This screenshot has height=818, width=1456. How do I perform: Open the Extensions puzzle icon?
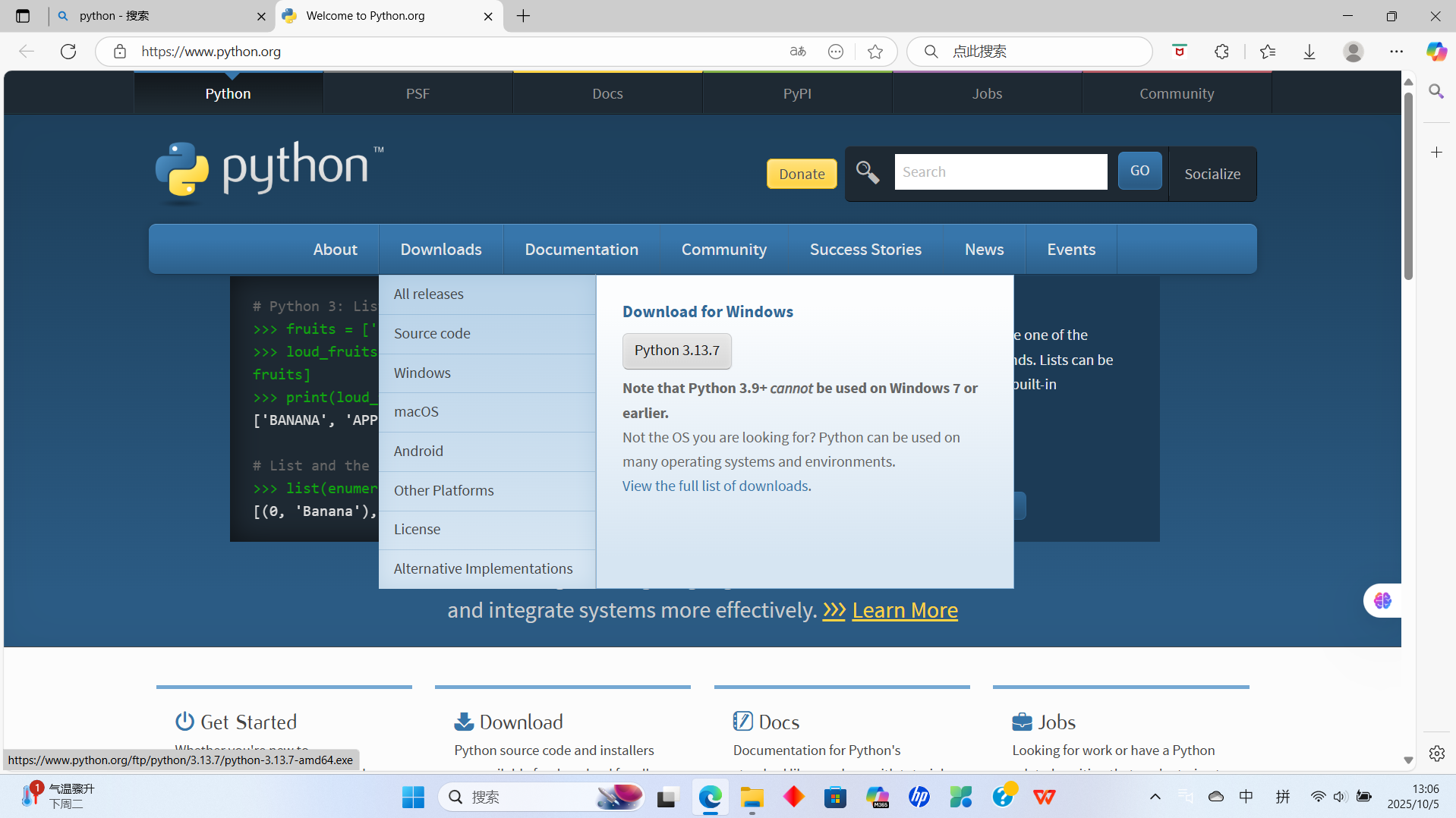(x=1221, y=52)
